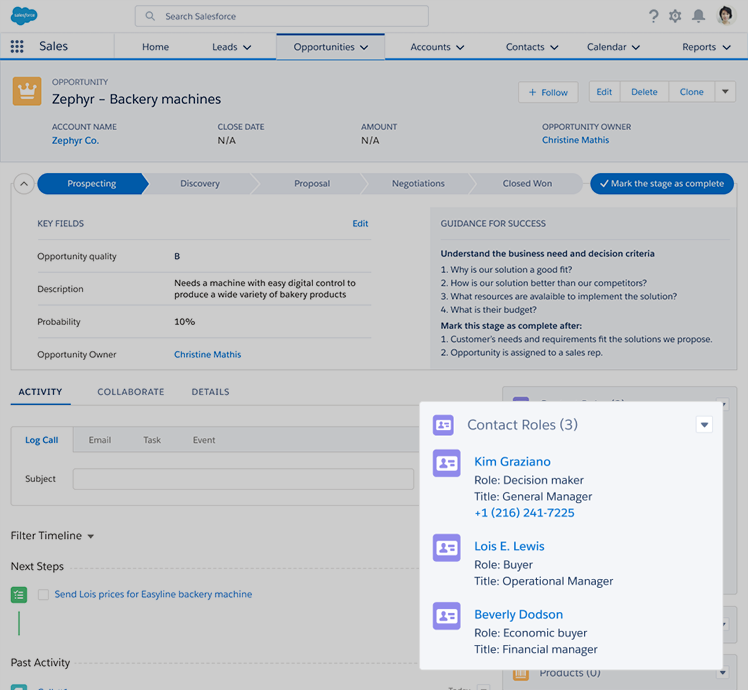
Task: Open the Zephyr Co. account link
Action: point(75,141)
